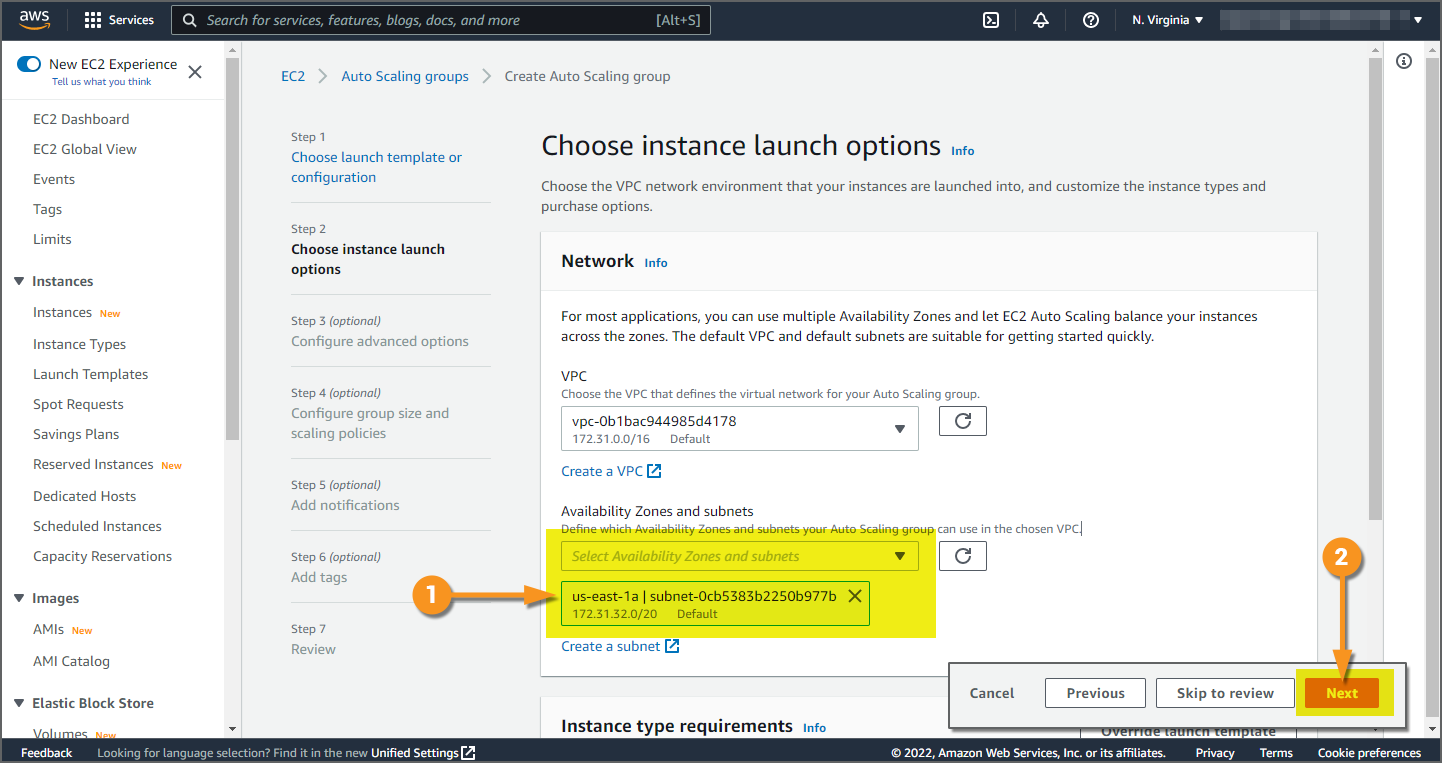Remove the us-east-1a subnet selection
This screenshot has width=1442, height=763.
pos(855,596)
